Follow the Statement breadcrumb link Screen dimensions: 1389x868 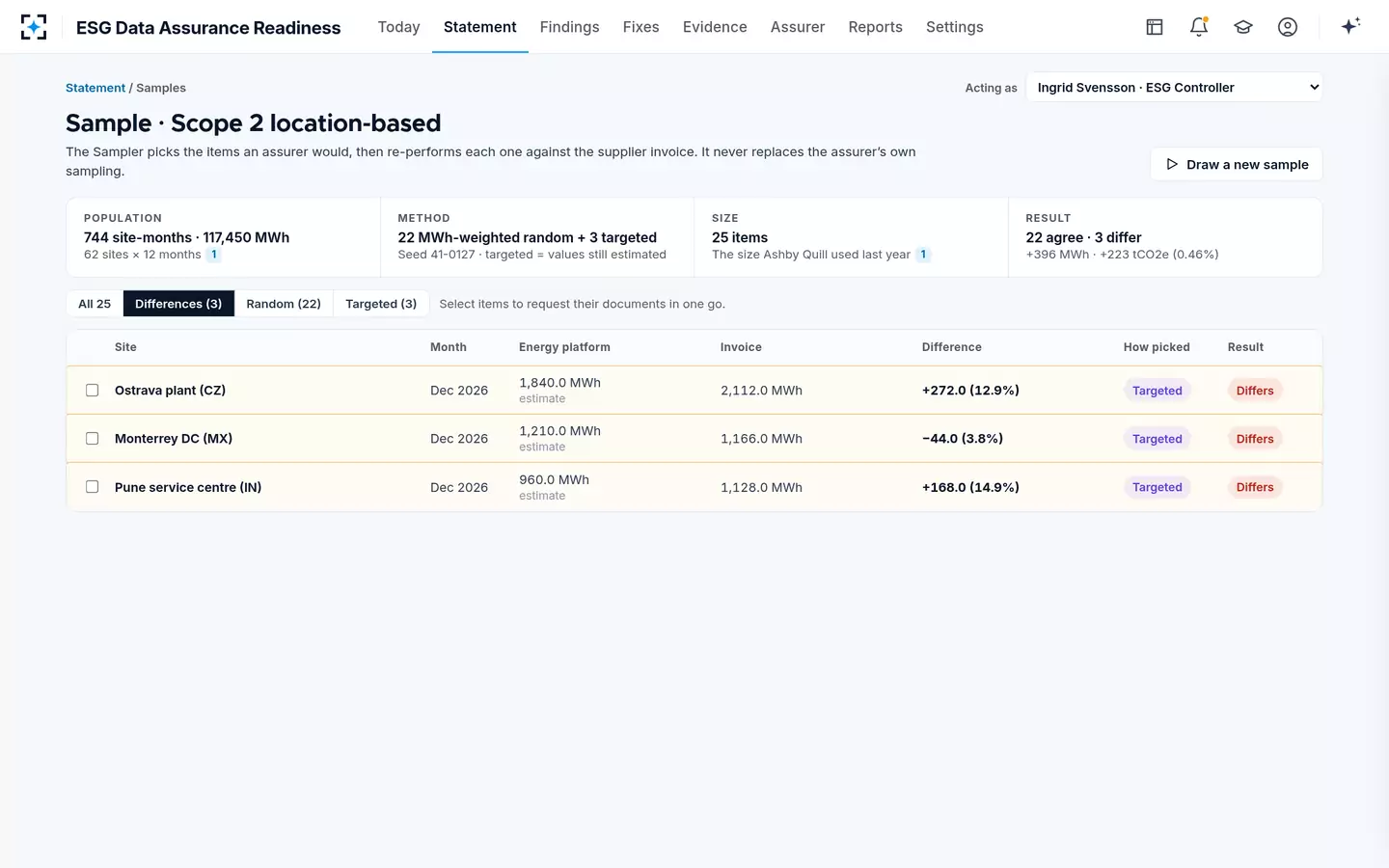95,88
